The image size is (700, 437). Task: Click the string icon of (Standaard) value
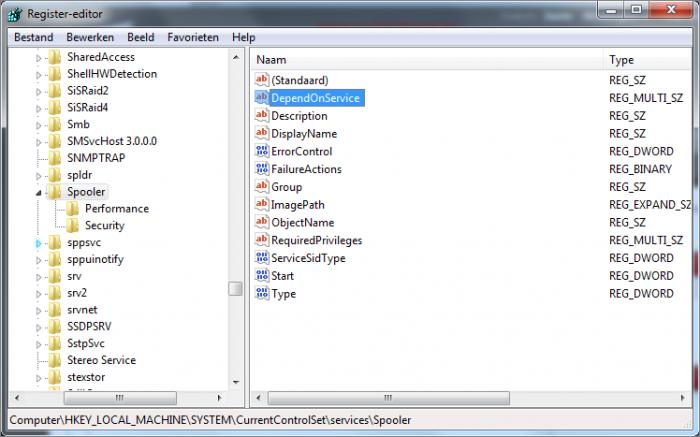pyautogui.click(x=262, y=79)
